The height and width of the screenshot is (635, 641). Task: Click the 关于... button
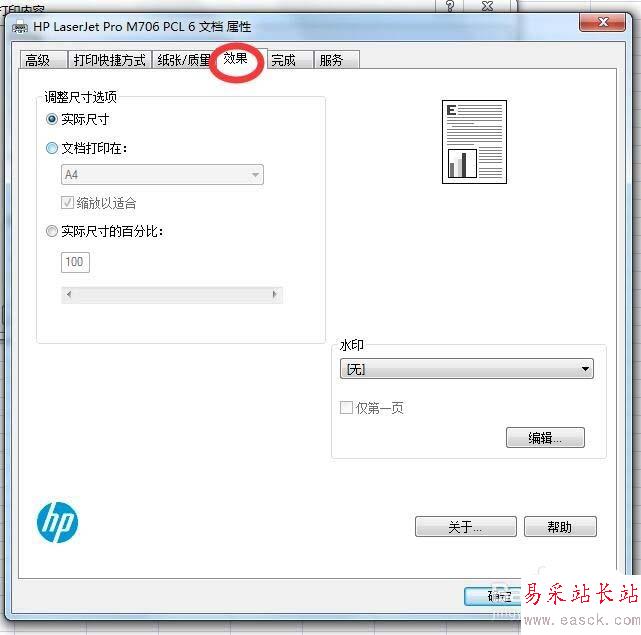[x=466, y=527]
